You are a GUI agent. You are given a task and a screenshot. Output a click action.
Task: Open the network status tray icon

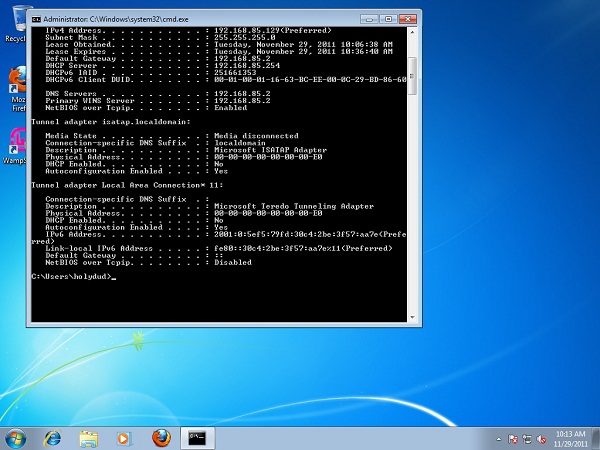click(x=527, y=437)
